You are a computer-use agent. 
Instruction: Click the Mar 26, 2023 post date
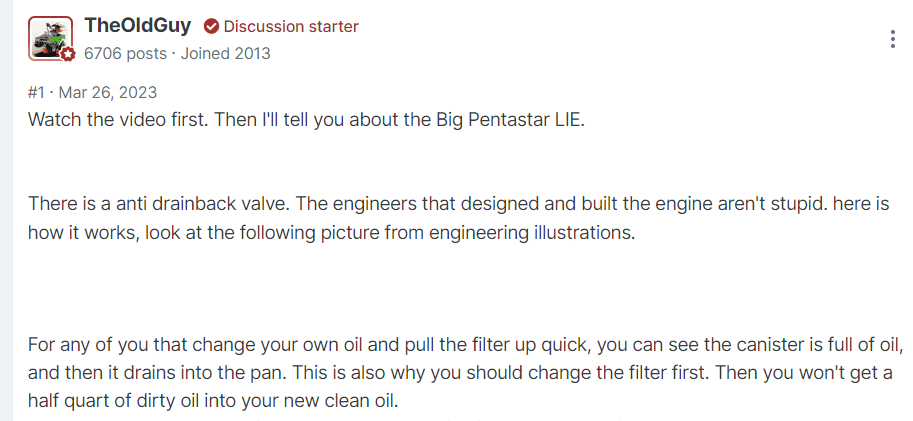click(x=108, y=93)
